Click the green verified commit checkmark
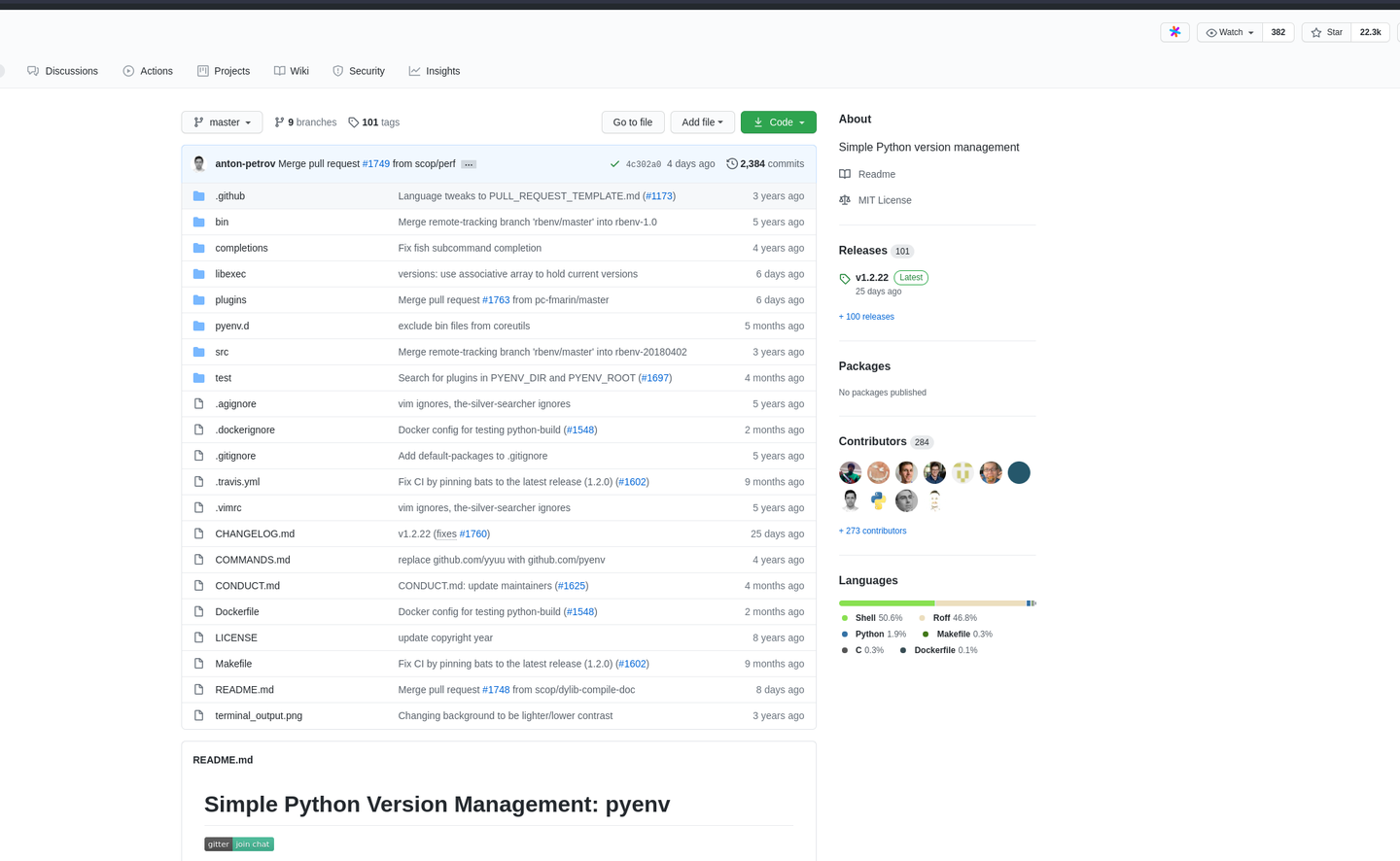 pos(614,163)
